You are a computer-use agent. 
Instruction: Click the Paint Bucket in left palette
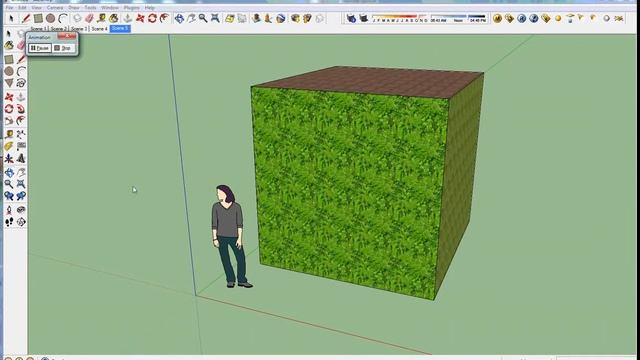coord(9,45)
